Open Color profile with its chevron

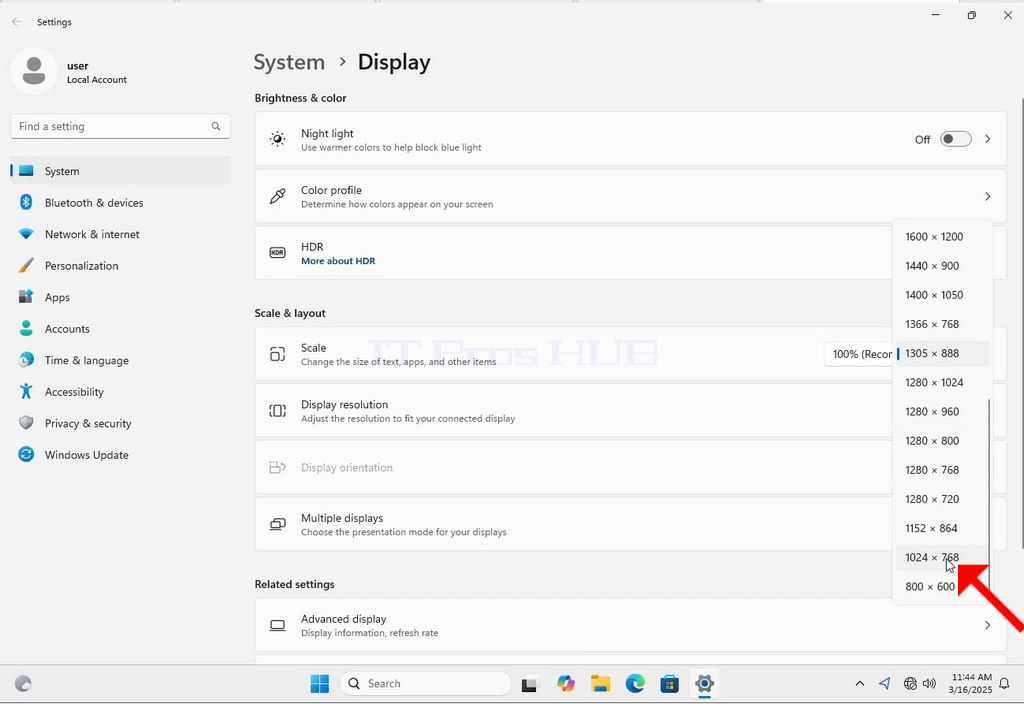(x=987, y=196)
